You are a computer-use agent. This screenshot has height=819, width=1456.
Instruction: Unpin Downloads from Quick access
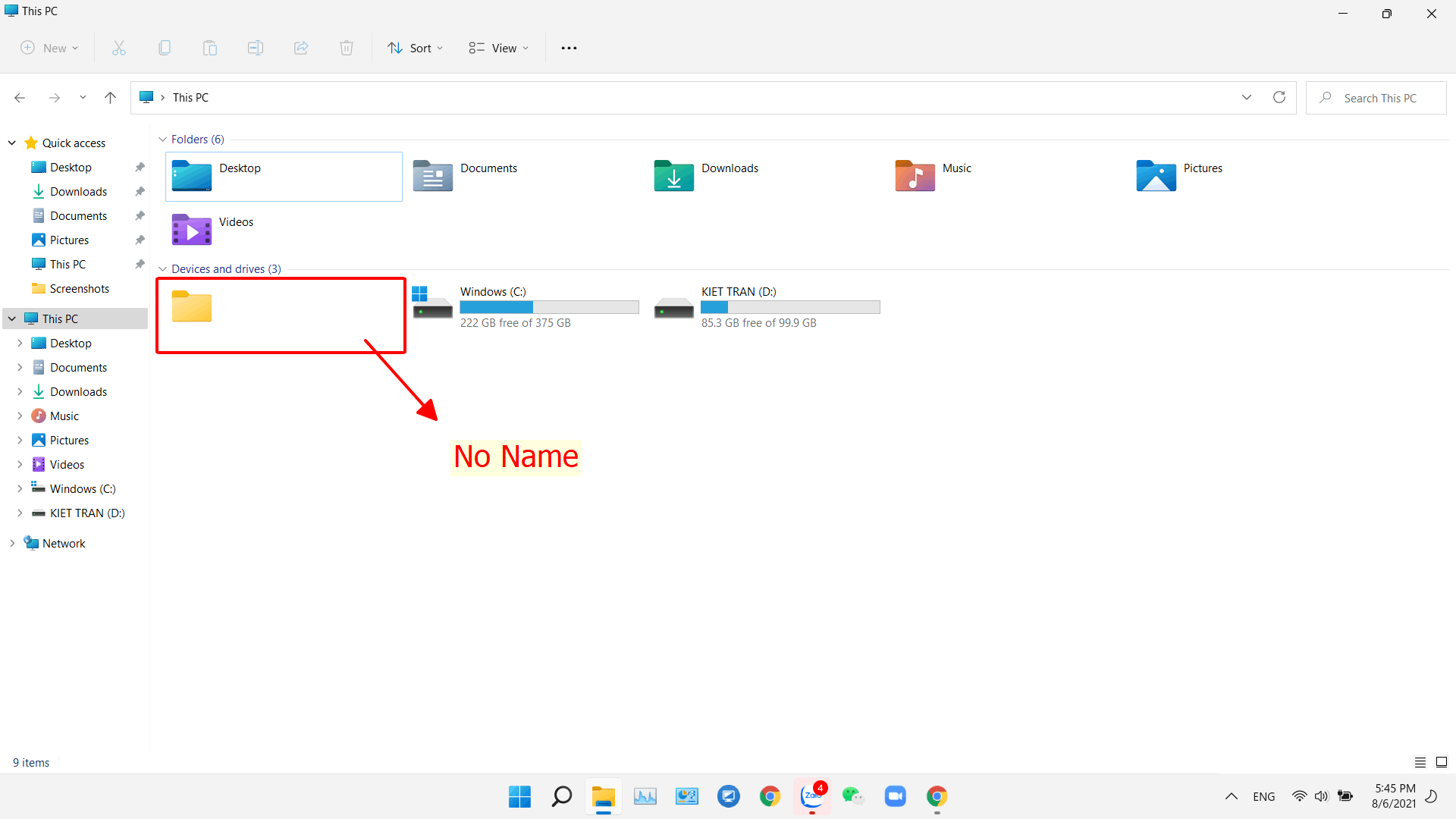tap(140, 192)
